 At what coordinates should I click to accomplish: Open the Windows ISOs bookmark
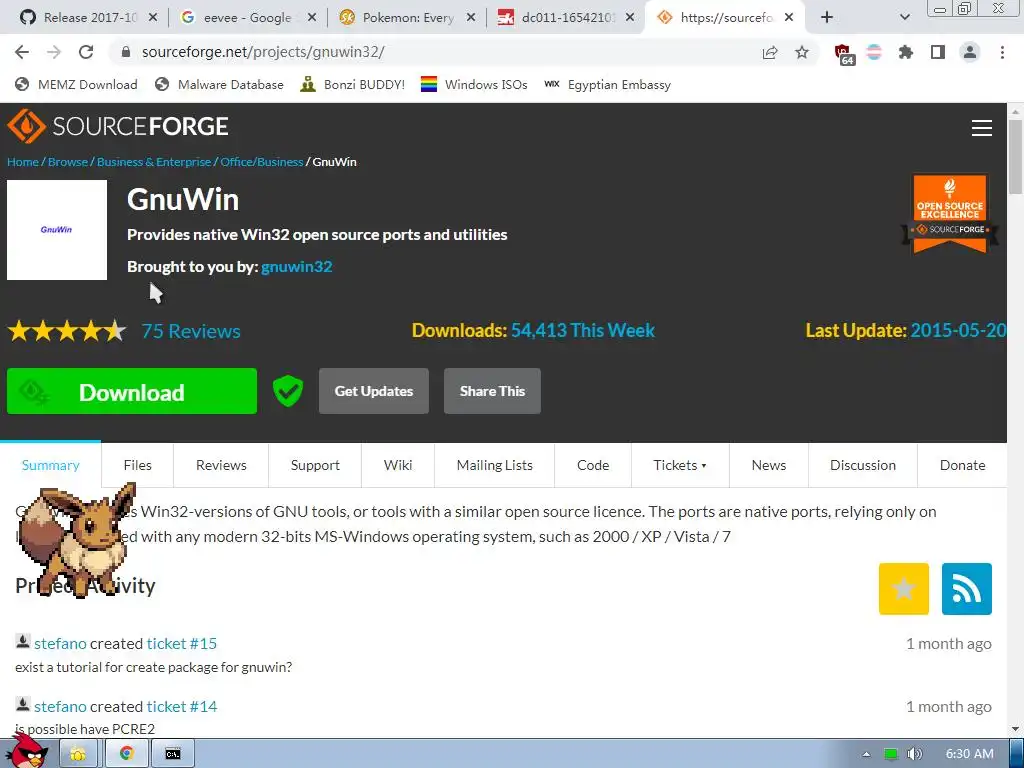point(474,85)
